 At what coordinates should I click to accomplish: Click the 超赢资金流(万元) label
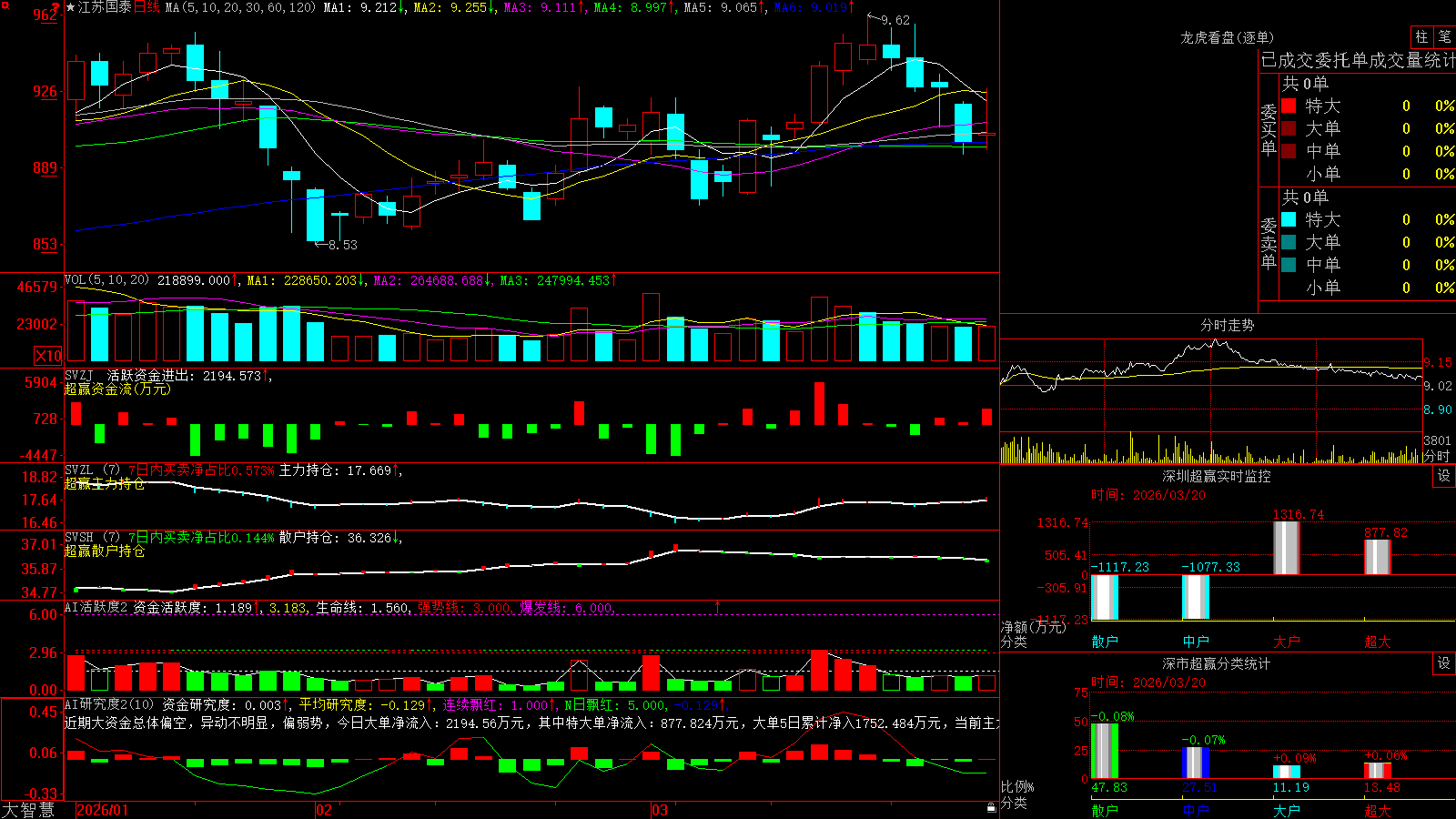pyautogui.click(x=117, y=389)
